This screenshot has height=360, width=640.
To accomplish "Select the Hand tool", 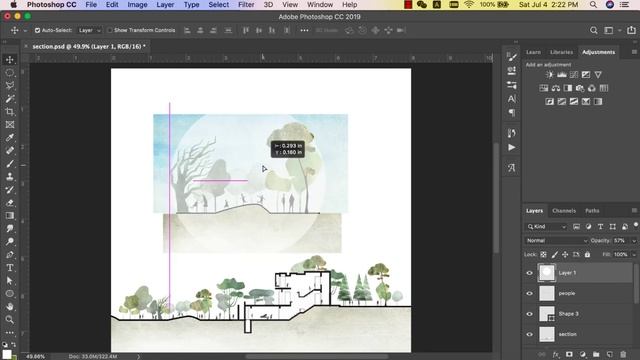I will [10, 307].
